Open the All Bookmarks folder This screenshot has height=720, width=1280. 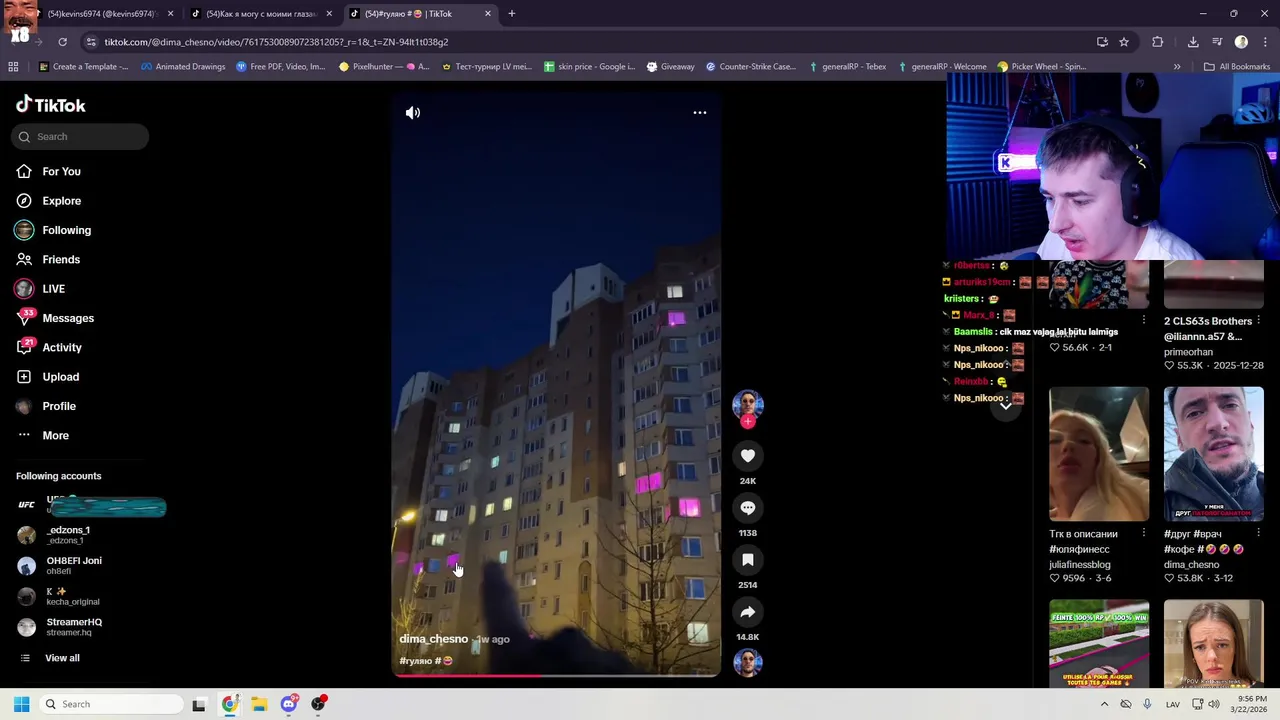tap(1237, 67)
